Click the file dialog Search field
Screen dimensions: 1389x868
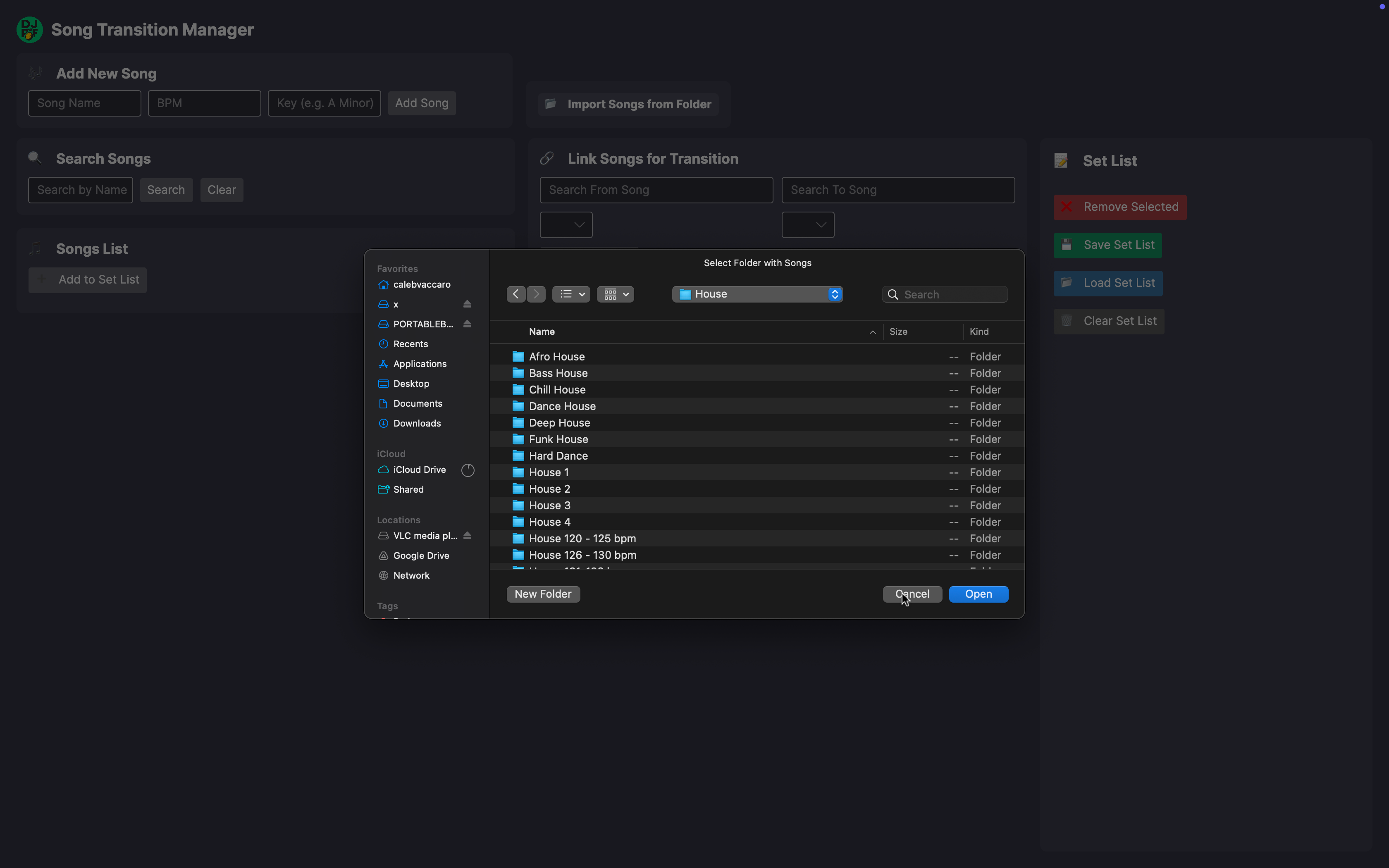tap(953, 294)
